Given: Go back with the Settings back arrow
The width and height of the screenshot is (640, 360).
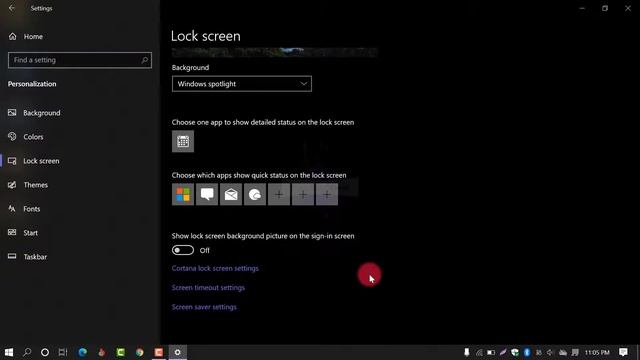Looking at the screenshot, I should tap(11, 8).
